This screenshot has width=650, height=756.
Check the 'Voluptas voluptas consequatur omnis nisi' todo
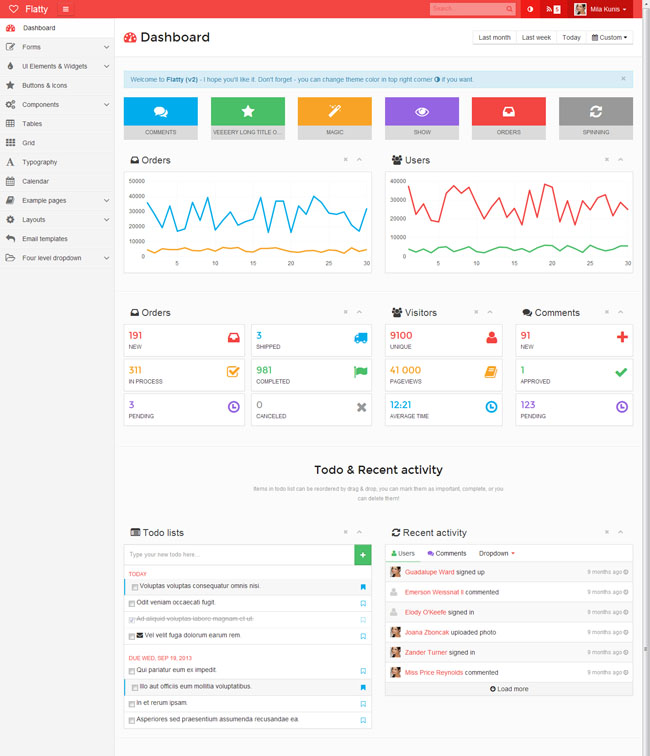point(135,587)
